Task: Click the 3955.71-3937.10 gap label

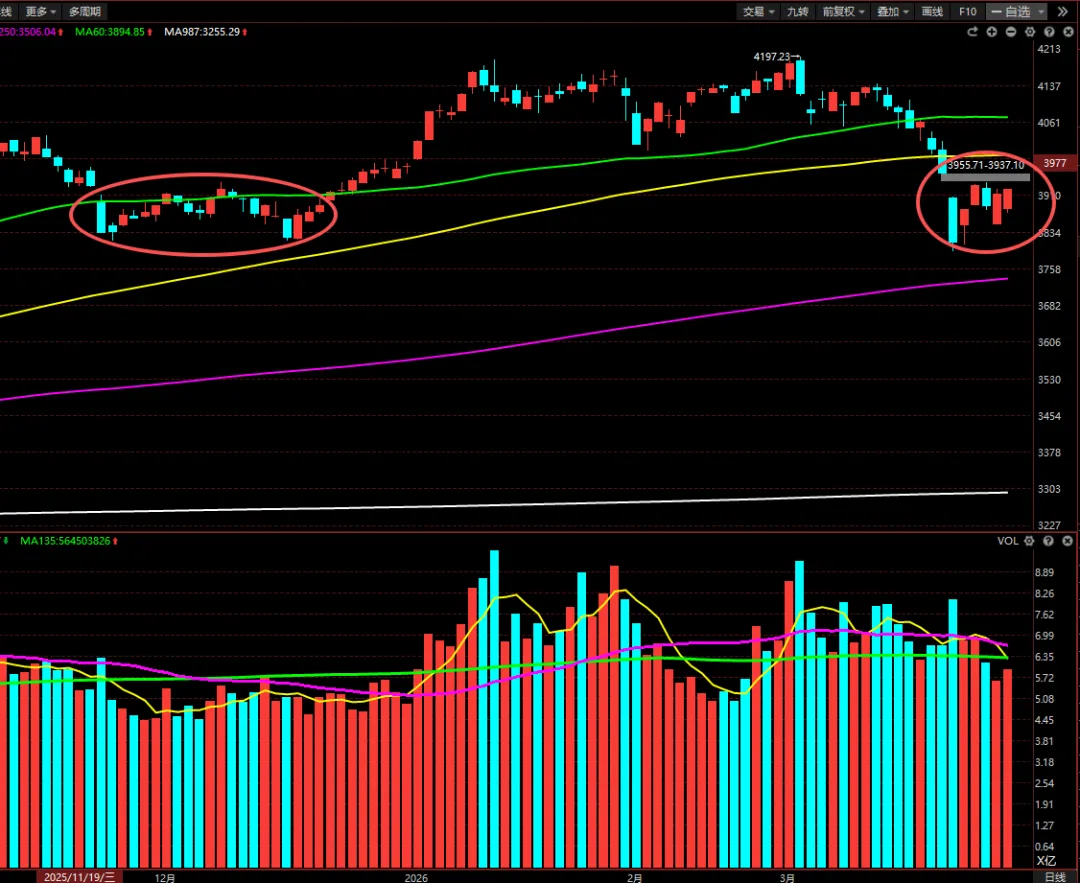Action: [x=986, y=165]
